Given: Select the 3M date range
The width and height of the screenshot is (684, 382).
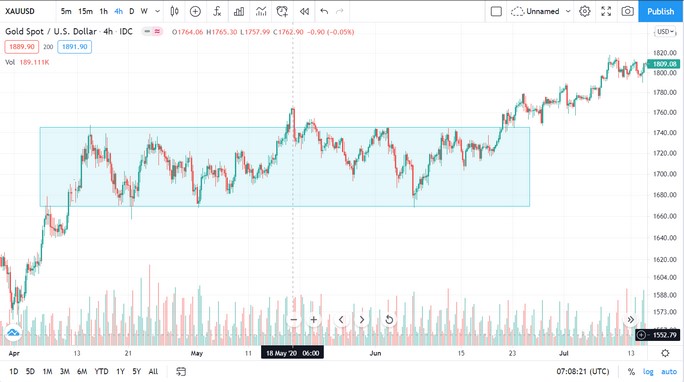Looking at the screenshot, I should pos(65,372).
